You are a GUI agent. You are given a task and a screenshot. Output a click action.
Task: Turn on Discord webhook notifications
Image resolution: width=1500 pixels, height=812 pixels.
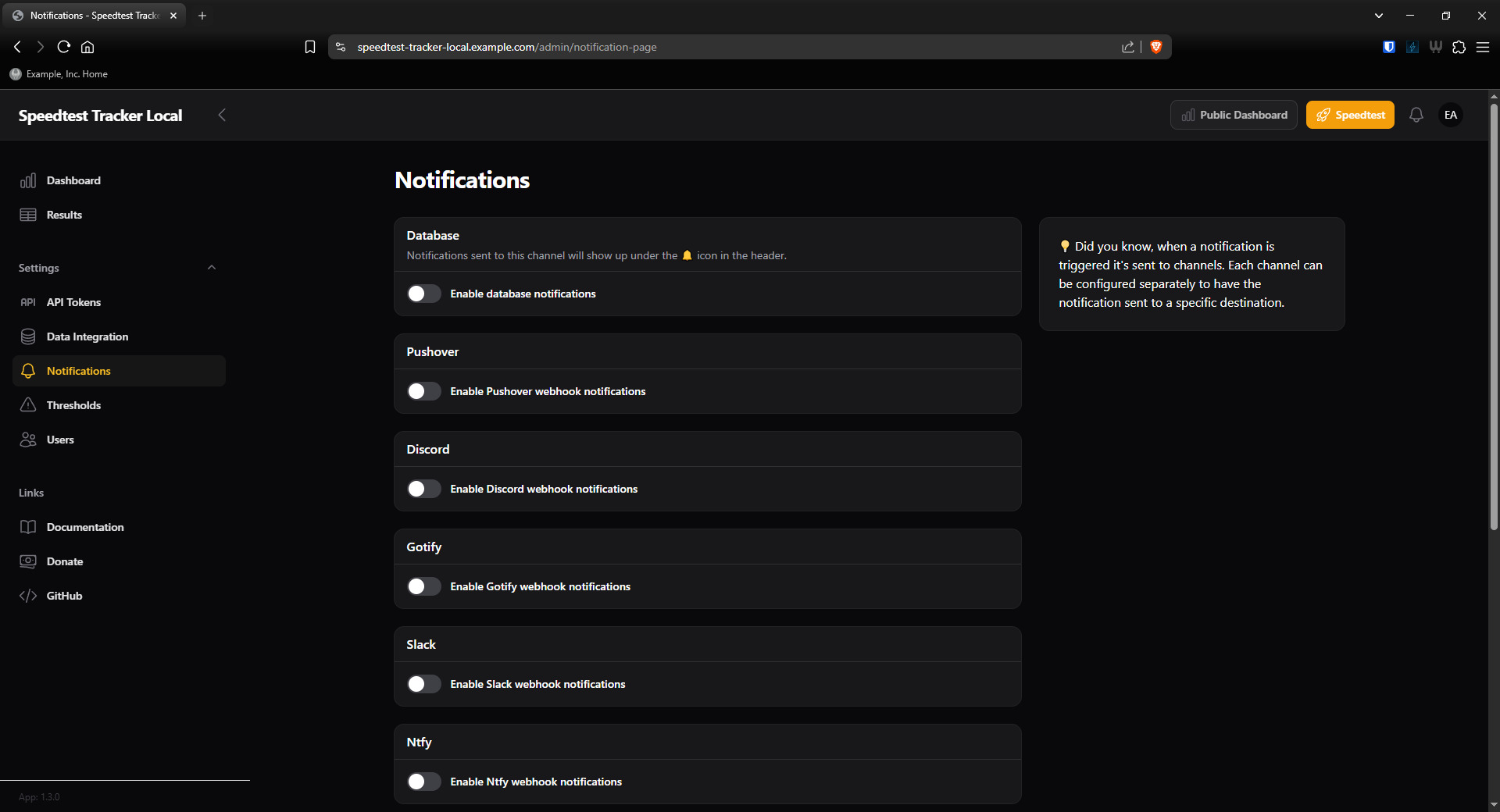424,489
